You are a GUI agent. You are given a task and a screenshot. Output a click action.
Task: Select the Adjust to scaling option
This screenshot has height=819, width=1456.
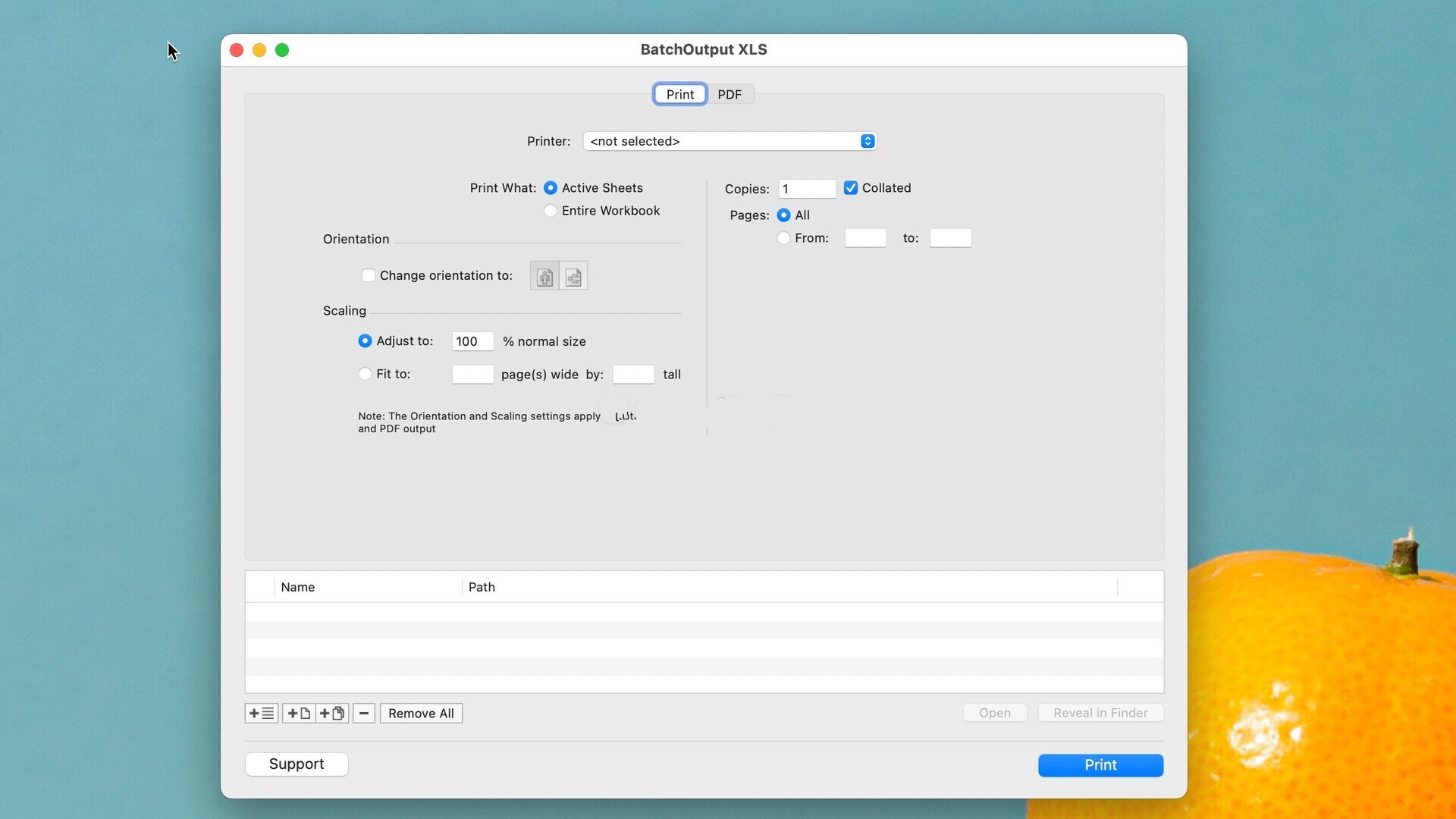(x=365, y=341)
